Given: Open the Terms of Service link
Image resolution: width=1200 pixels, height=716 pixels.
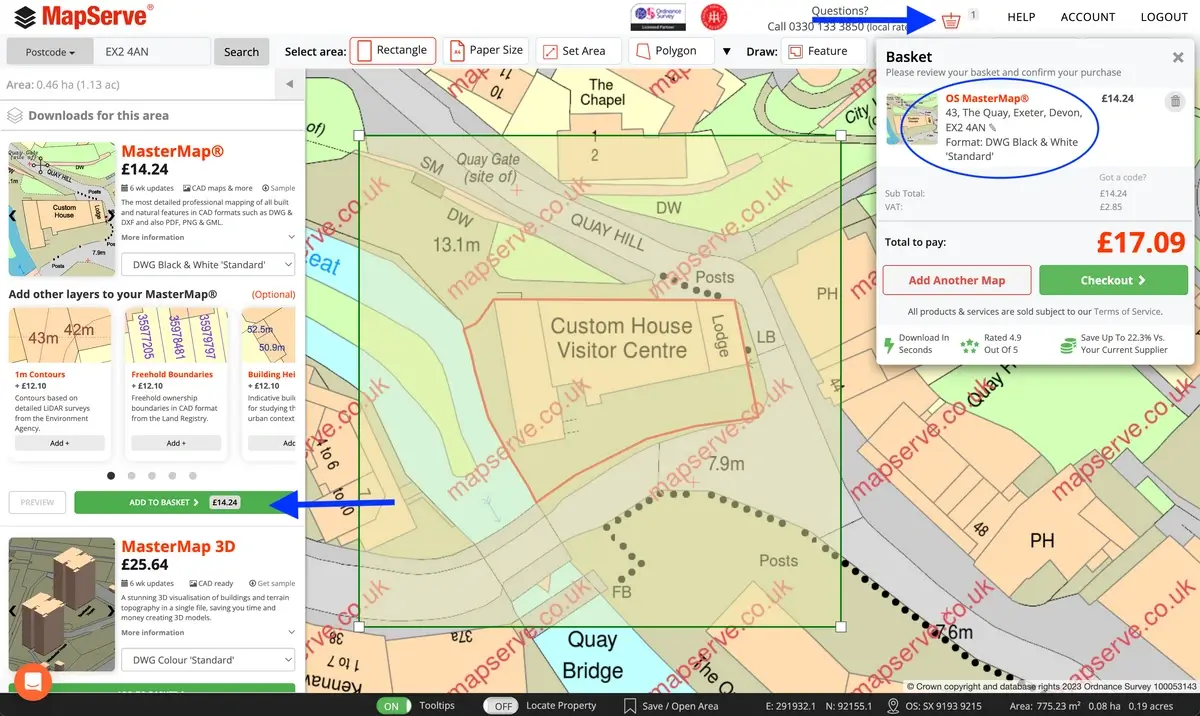Looking at the screenshot, I should [x=1127, y=312].
